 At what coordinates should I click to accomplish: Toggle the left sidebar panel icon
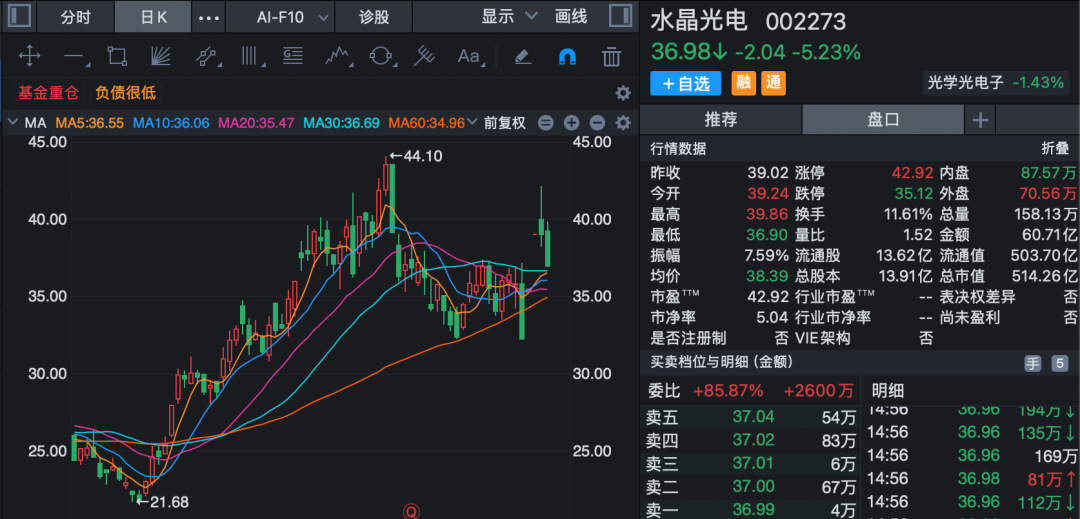point(19,17)
